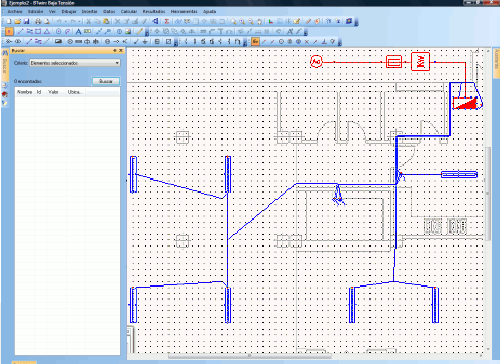This screenshot has width=500, height=364.
Task: Click the Save floppy disk icon
Action: [26, 21]
